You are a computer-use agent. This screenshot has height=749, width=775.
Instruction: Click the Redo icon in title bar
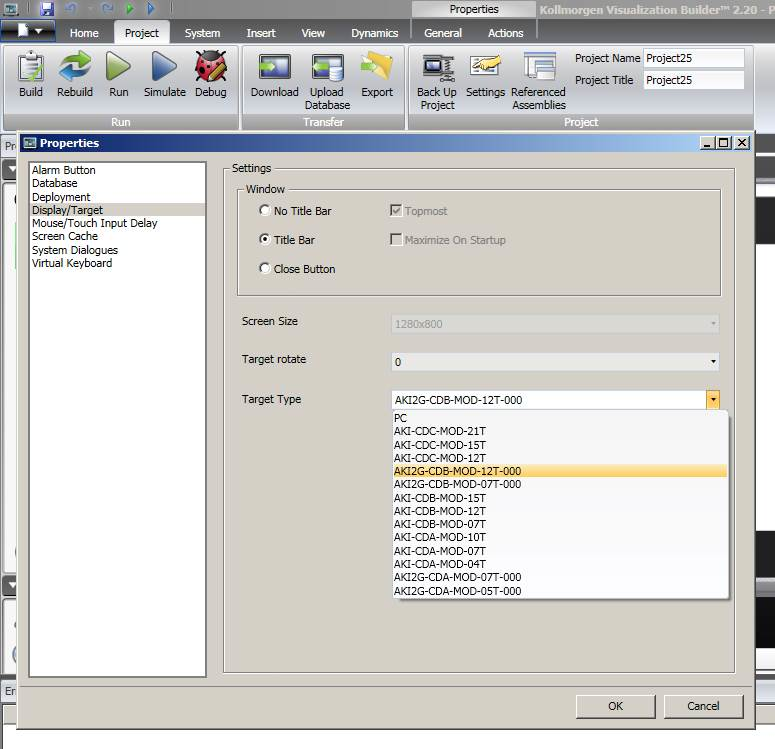point(107,8)
